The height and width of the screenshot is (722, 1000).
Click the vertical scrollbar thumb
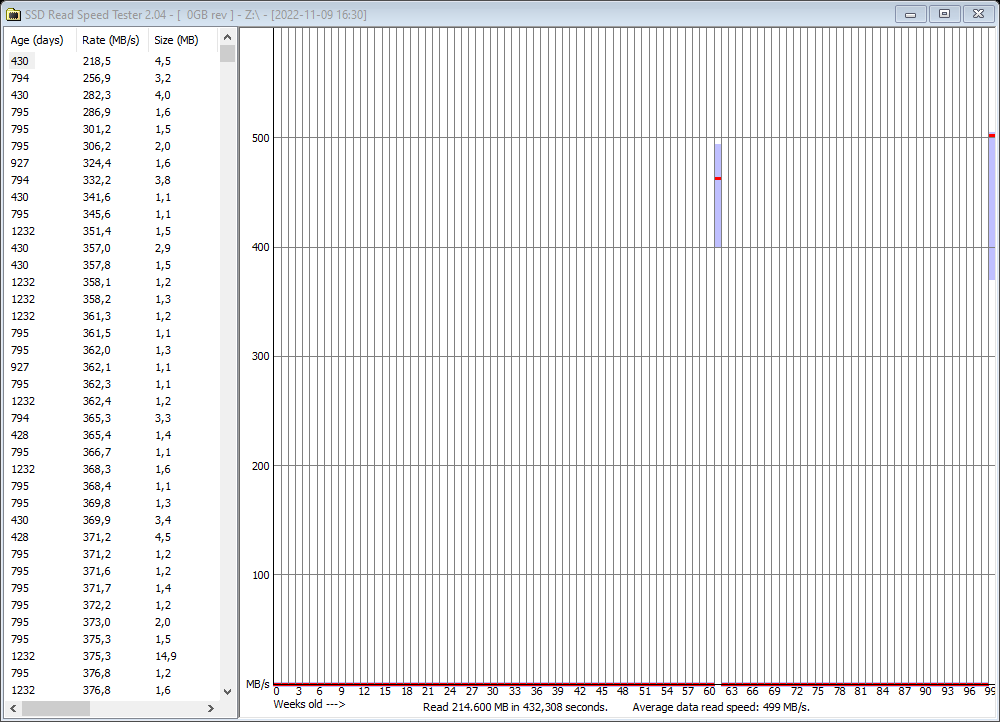point(227,55)
